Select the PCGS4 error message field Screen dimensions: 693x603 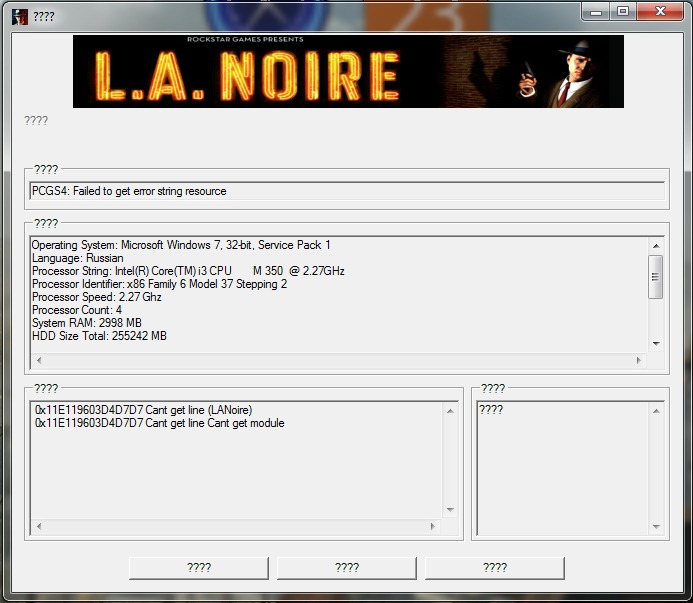pos(347,191)
